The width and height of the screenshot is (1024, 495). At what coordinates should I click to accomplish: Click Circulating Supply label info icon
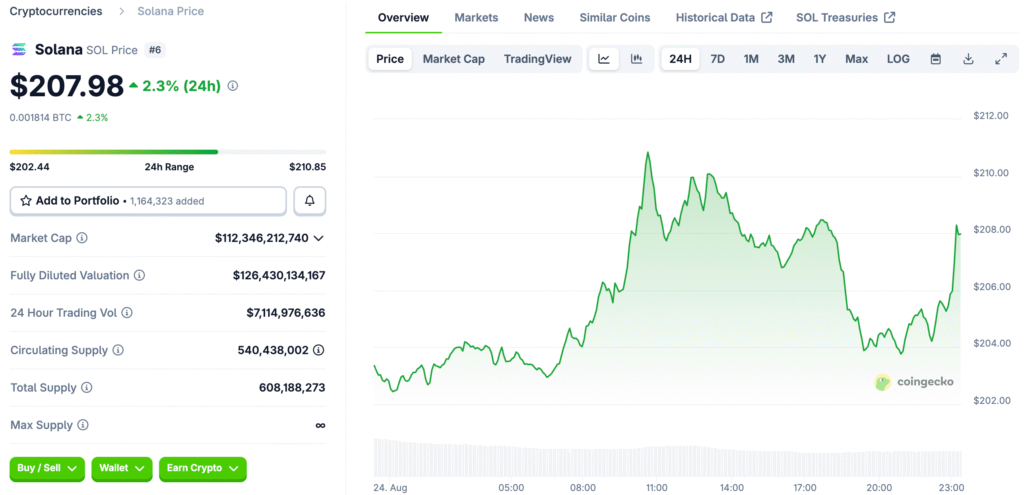pos(118,351)
